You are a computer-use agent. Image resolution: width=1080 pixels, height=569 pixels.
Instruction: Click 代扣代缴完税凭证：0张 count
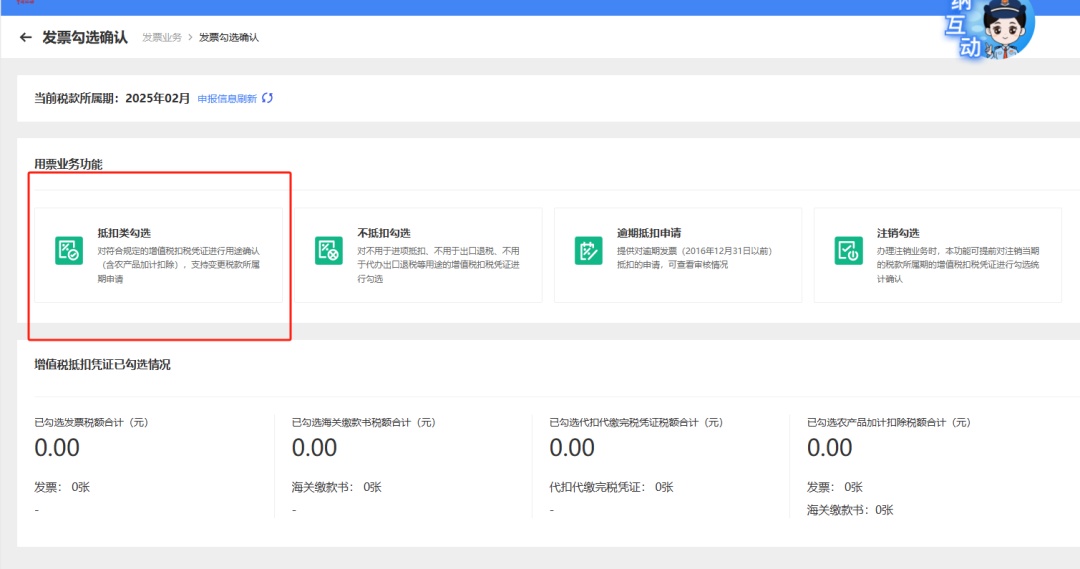(612, 487)
